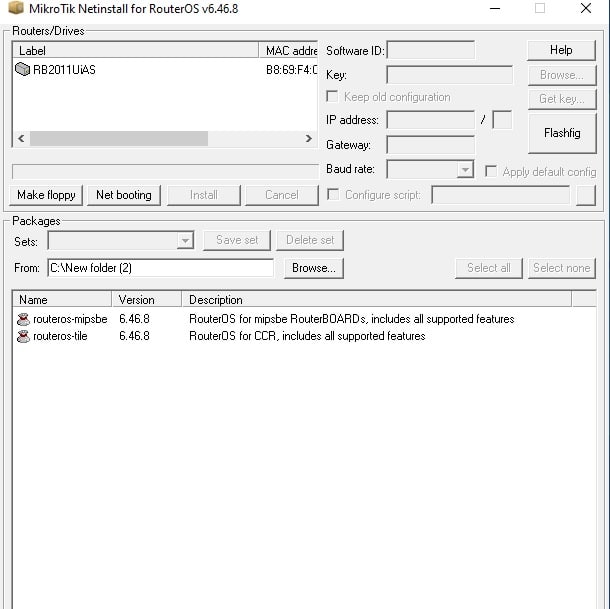Viewport: 610px width, 609px height.
Task: Tick the Configure script checkbox
Action: click(x=333, y=194)
